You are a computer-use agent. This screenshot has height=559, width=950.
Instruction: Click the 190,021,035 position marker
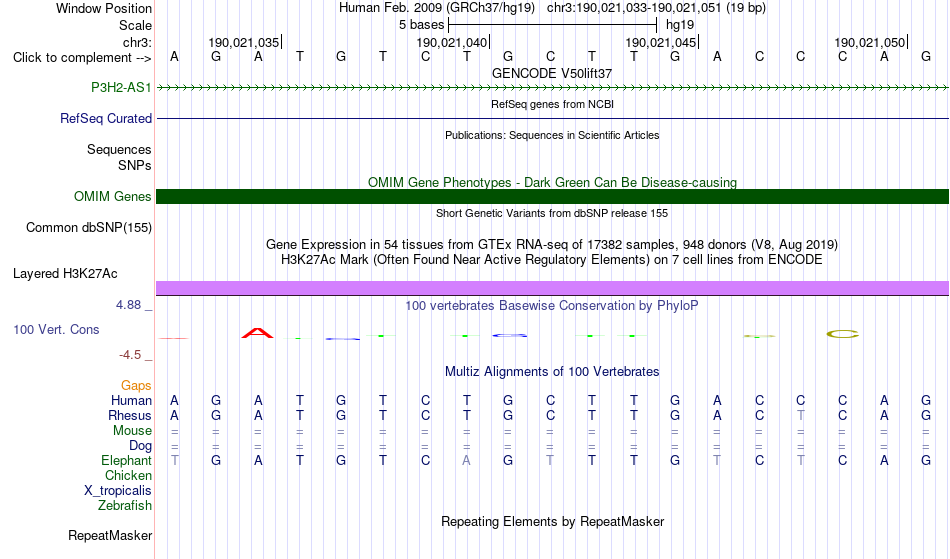click(245, 42)
